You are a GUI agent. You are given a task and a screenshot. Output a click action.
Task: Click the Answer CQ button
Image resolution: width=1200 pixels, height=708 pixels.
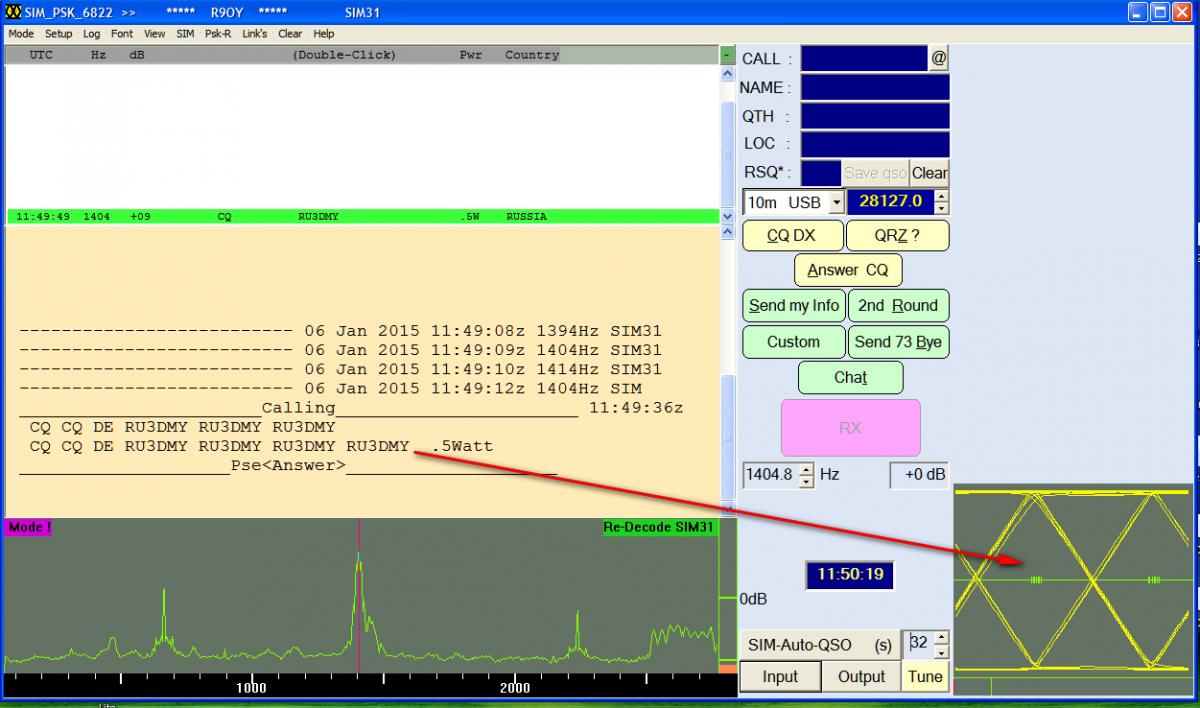pos(848,270)
